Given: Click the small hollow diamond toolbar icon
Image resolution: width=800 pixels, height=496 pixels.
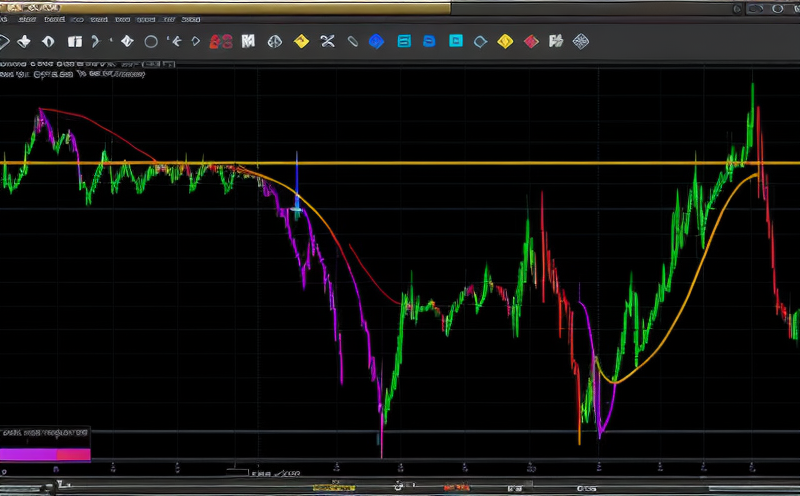Looking at the screenshot, I should [x=195, y=41].
